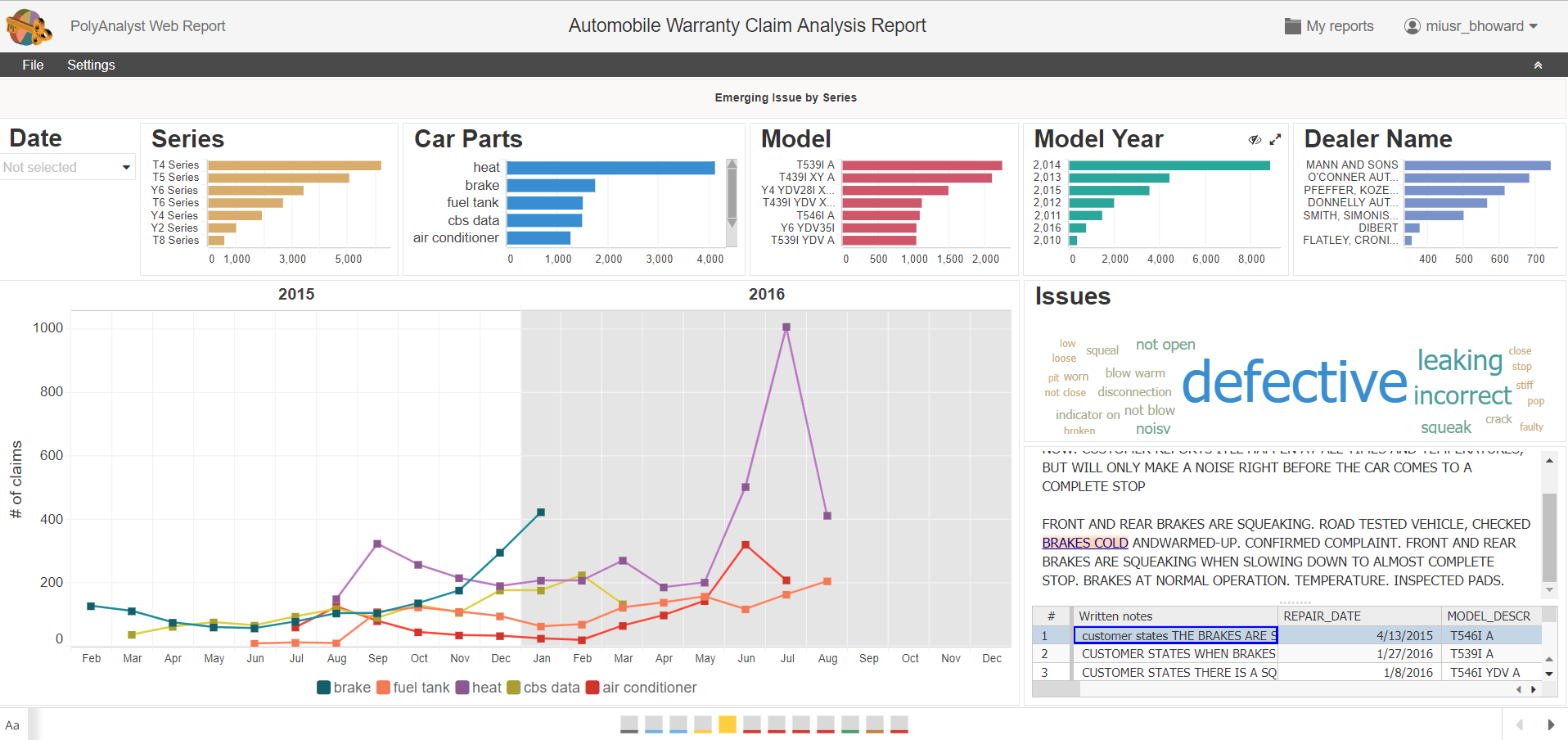The width and height of the screenshot is (1568, 740).
Task: Select 'leaking' in the Issues word cloud
Action: [1460, 360]
